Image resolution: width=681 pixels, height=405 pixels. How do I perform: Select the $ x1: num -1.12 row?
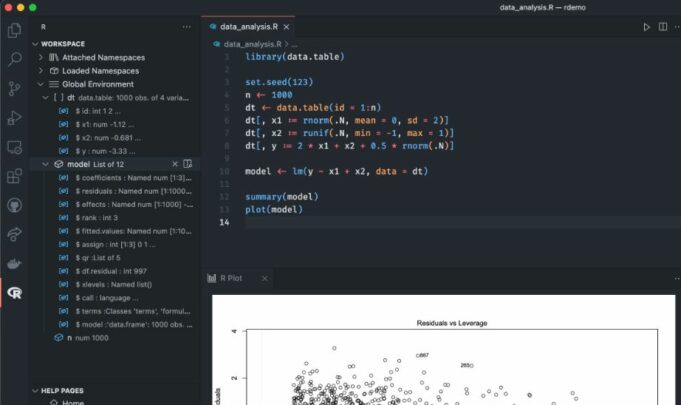click(115, 125)
